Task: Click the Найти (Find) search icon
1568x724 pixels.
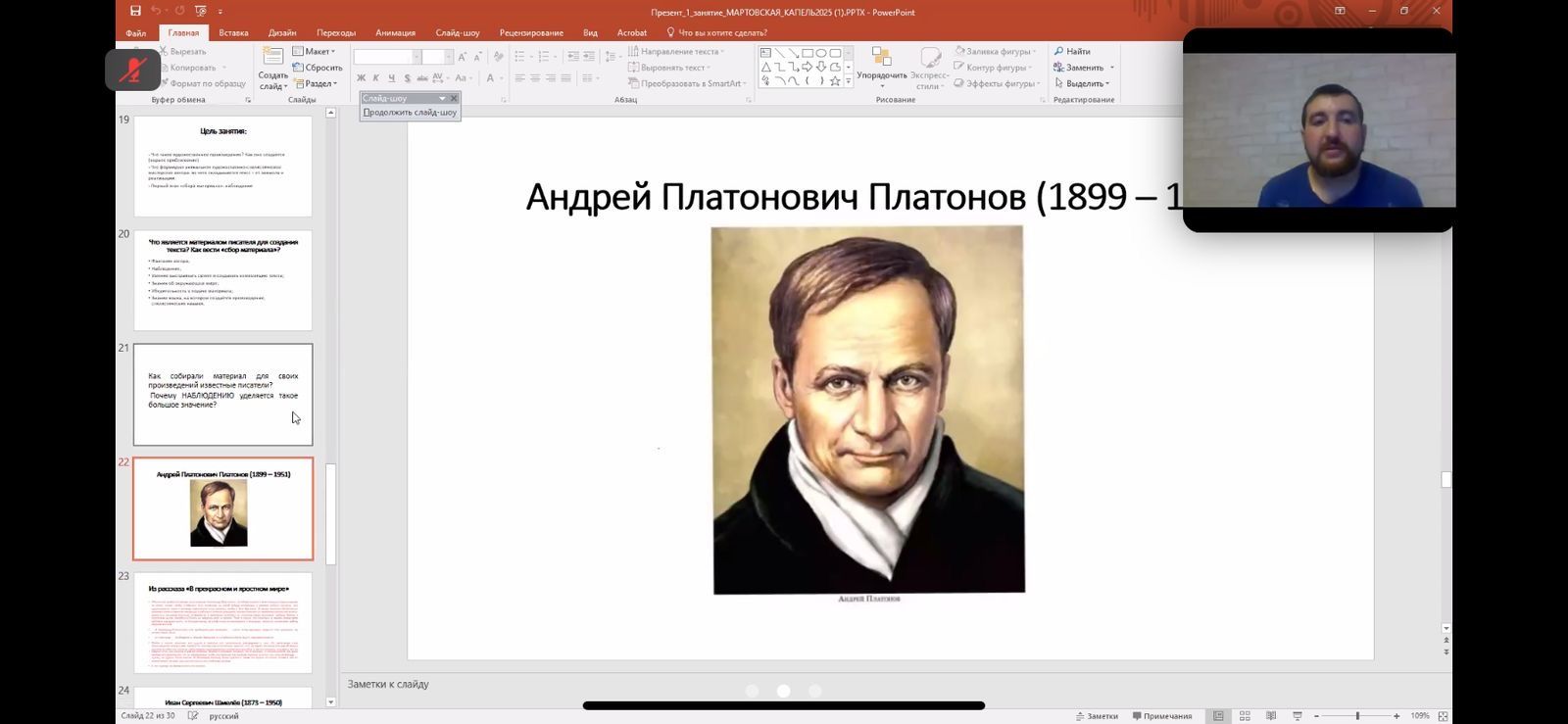Action: 1058,51
